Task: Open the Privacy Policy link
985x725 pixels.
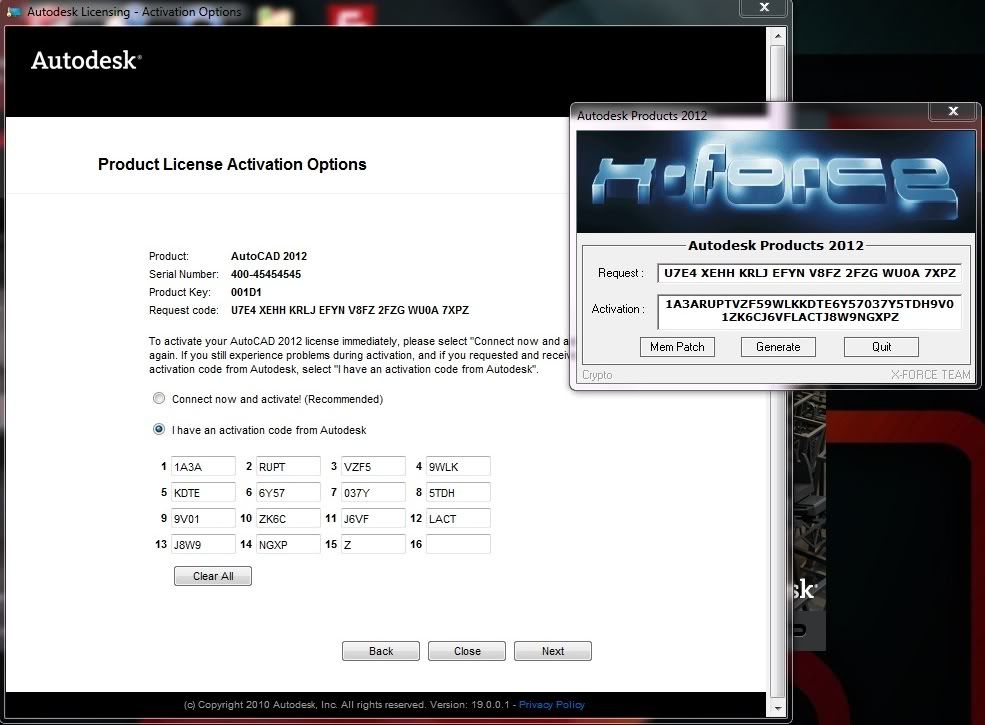Action: coord(552,704)
